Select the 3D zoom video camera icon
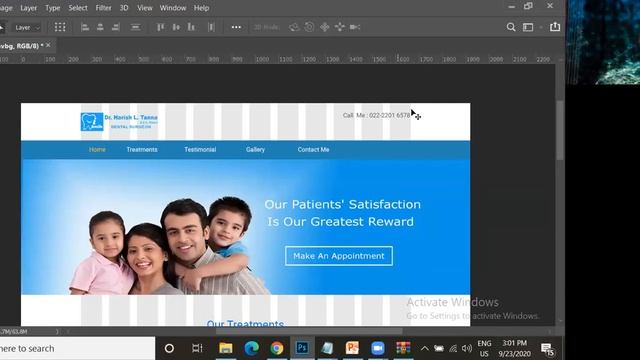640x360 pixels. 355,27
